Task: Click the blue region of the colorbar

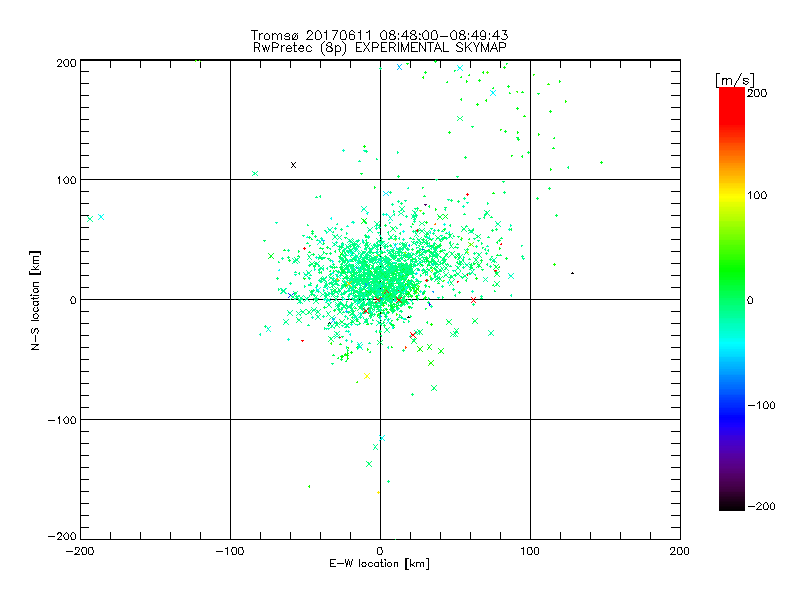Action: (732, 413)
